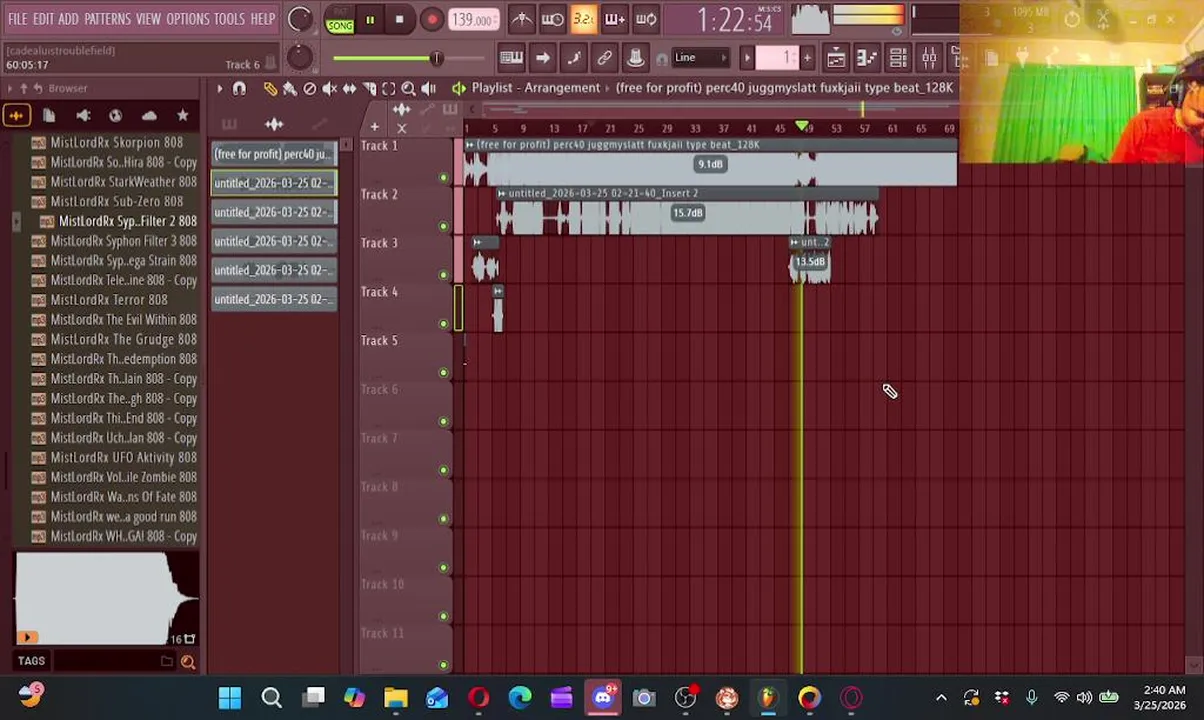Mute Track 7 using its green dot
Image resolution: width=1204 pixels, height=720 pixels.
pyautogui.click(x=443, y=470)
